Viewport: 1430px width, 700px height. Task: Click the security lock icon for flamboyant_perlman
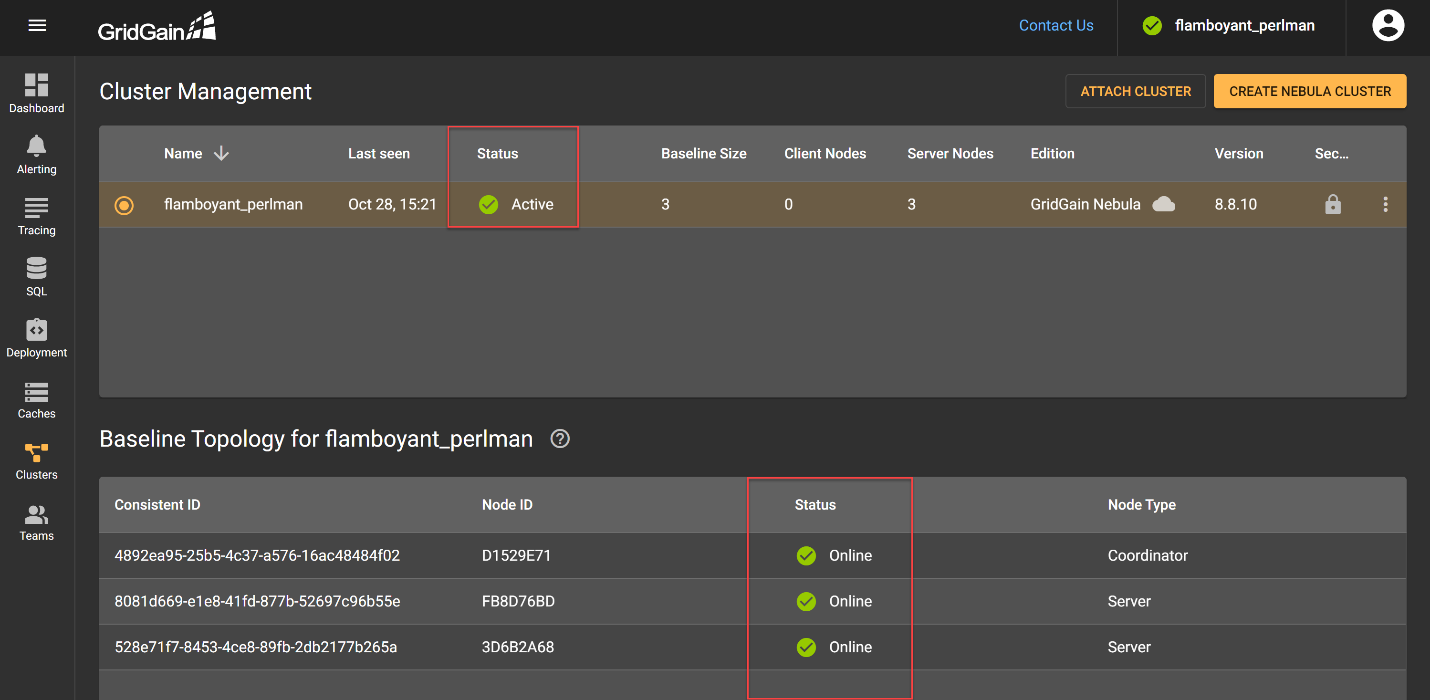1332,205
